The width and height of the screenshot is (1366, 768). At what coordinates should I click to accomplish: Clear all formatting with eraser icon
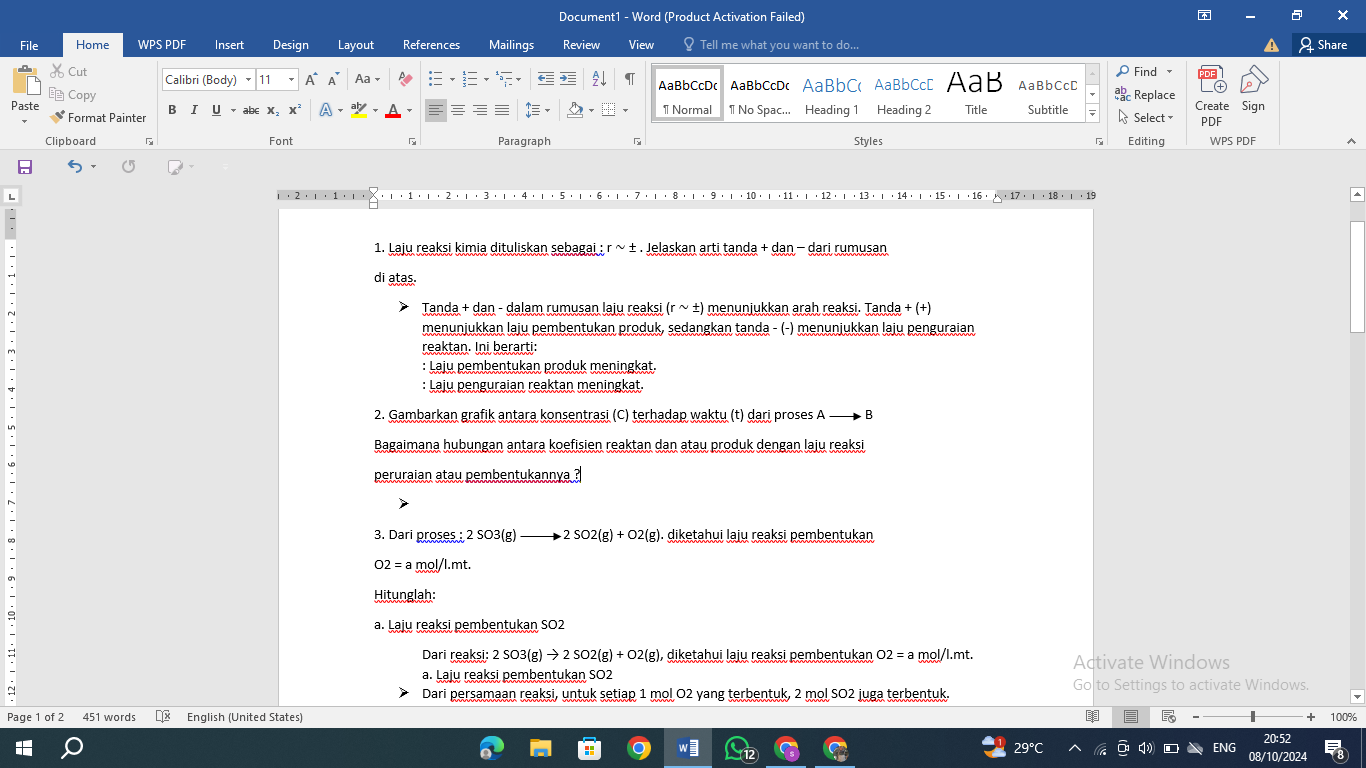(x=404, y=79)
